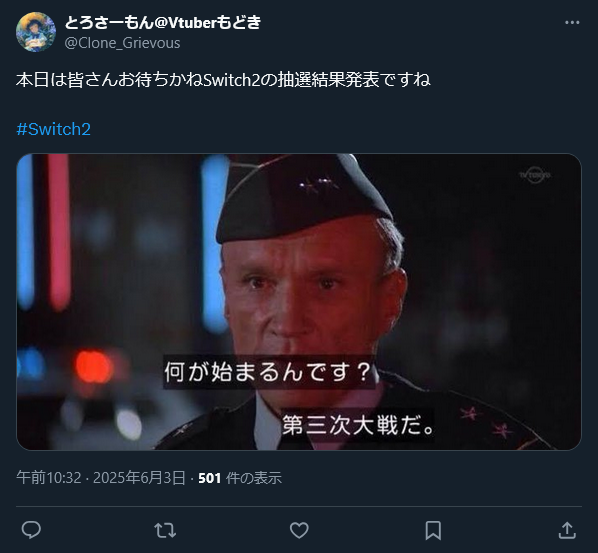
Task: Click the pink neon light in the image
Action: point(59,231)
